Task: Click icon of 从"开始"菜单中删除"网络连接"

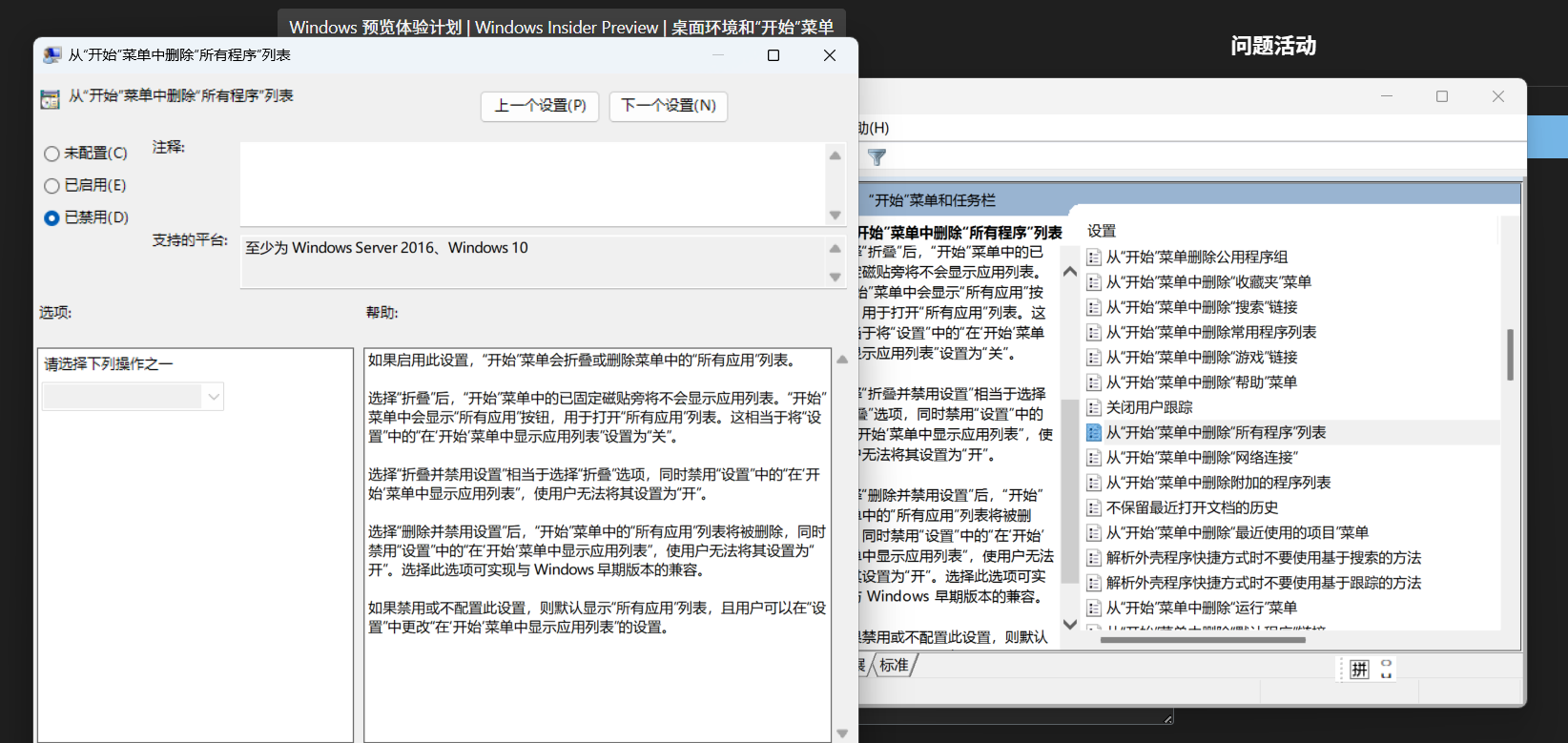Action: [x=1094, y=458]
